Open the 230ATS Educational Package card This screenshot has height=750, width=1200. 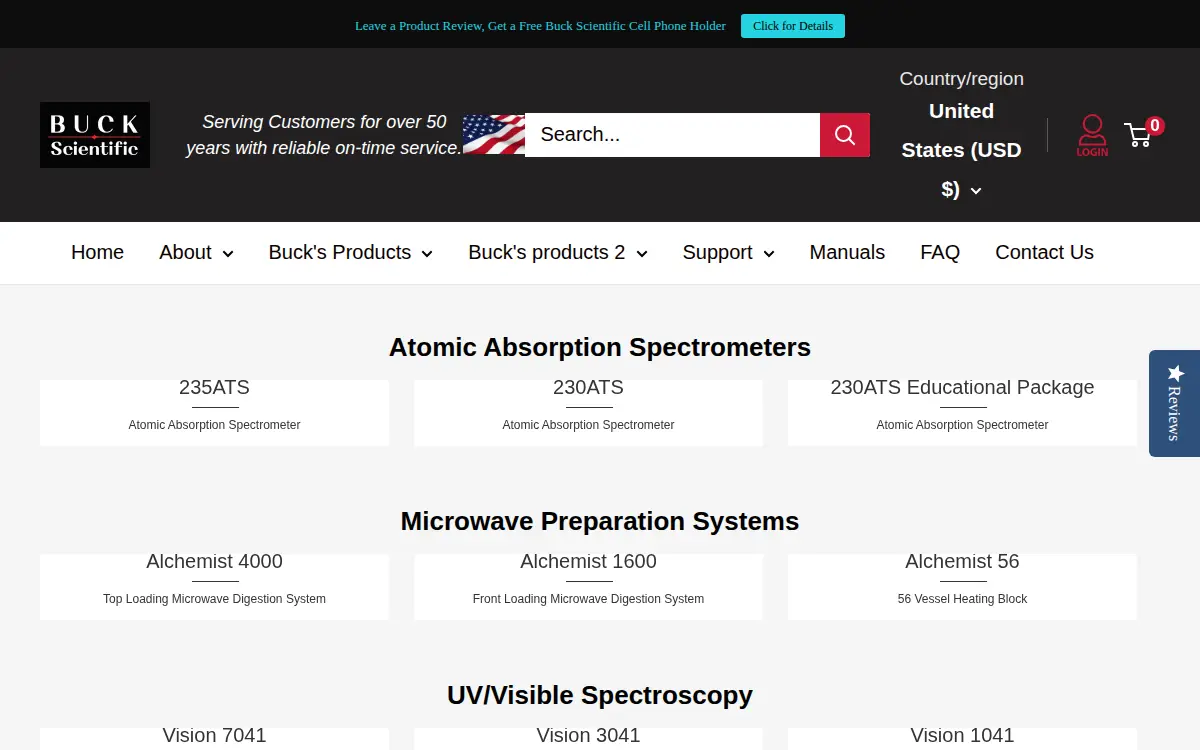tap(962, 412)
